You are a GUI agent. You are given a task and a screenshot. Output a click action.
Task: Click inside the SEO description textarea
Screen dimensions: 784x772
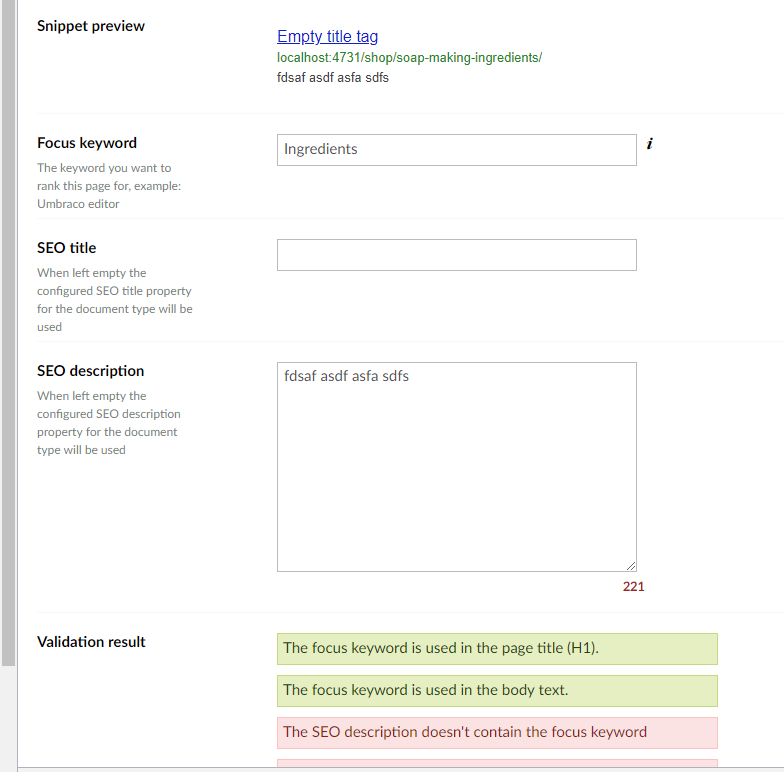coord(456,467)
